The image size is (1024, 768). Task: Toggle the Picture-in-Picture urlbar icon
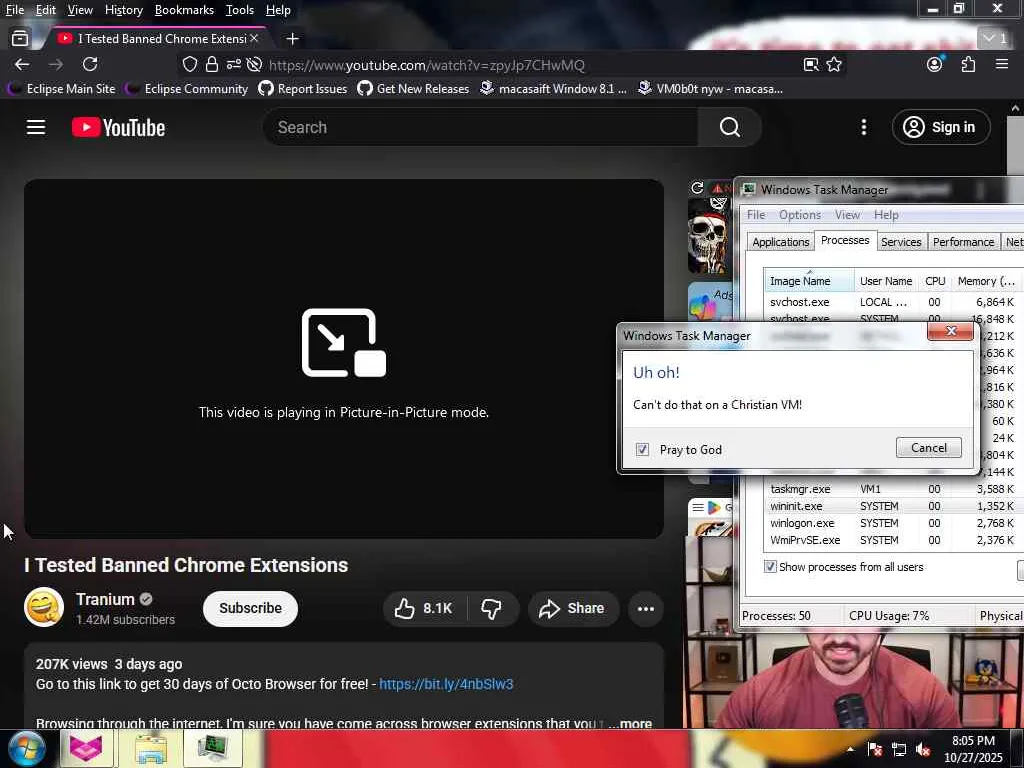[811, 64]
